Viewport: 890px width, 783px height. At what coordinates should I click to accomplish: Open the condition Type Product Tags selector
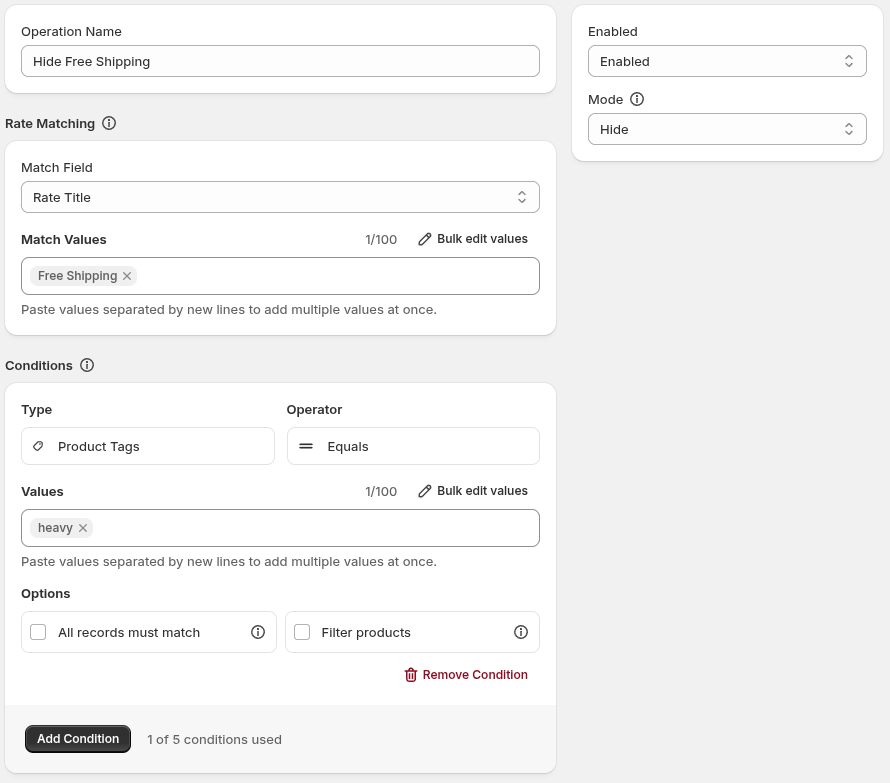(x=148, y=446)
